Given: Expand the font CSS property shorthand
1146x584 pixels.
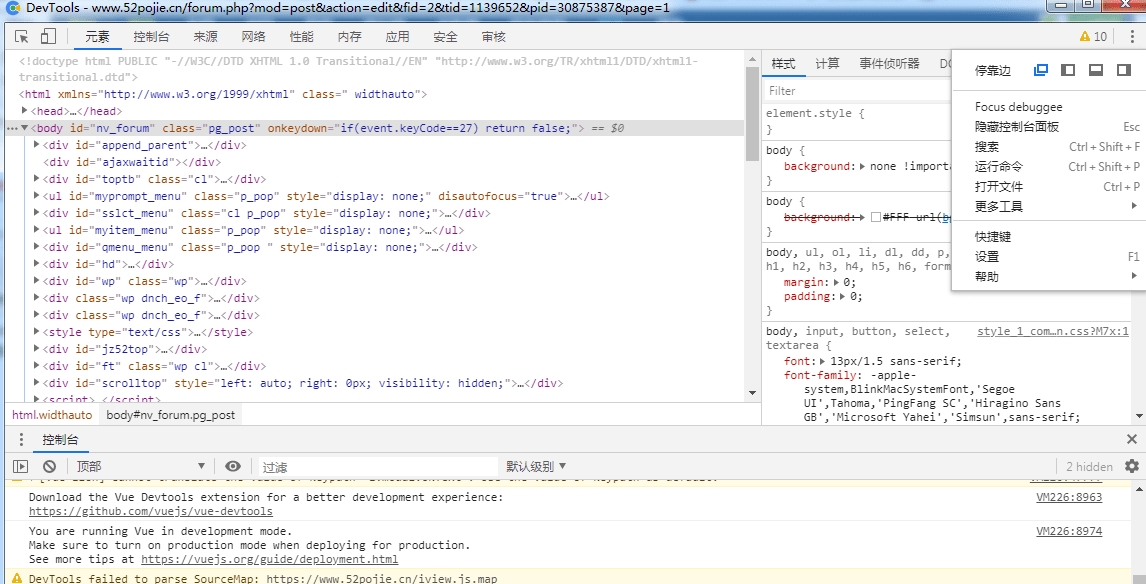Looking at the screenshot, I should pos(824,361).
